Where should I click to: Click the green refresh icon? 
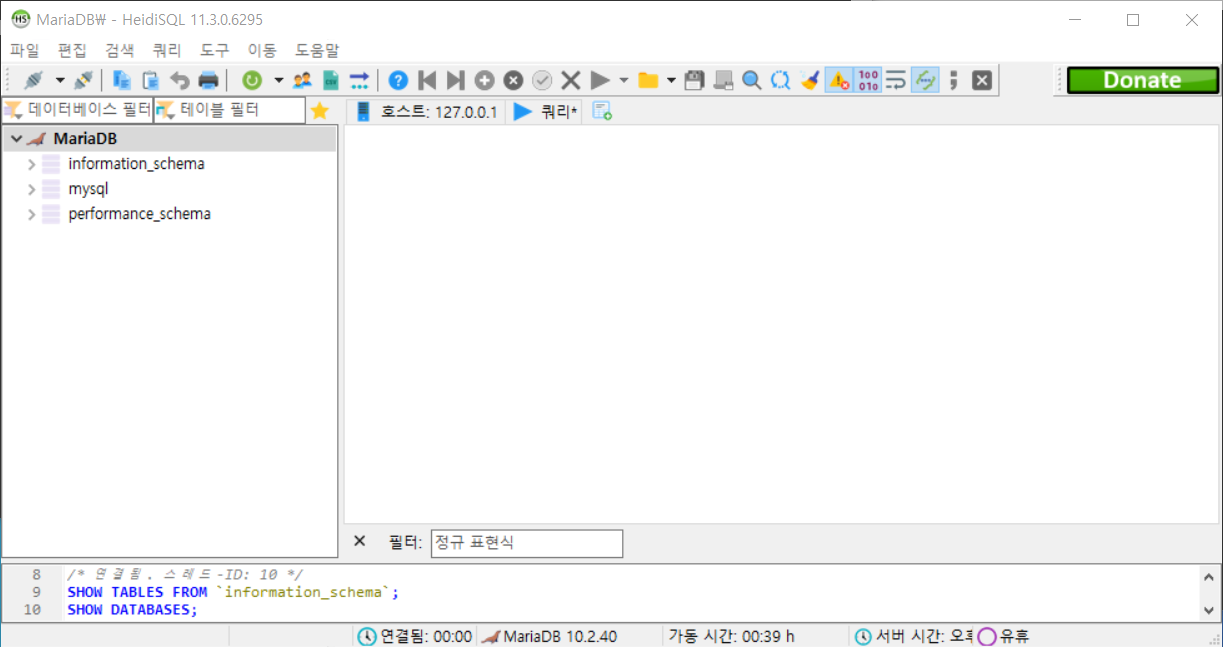tap(252, 80)
